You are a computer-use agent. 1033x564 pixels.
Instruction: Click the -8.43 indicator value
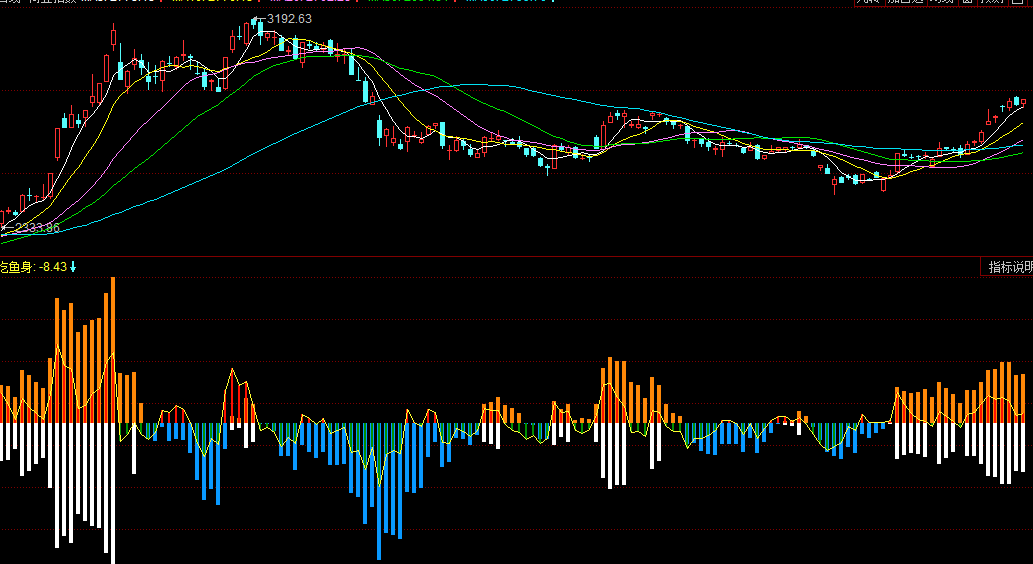click(x=53, y=267)
